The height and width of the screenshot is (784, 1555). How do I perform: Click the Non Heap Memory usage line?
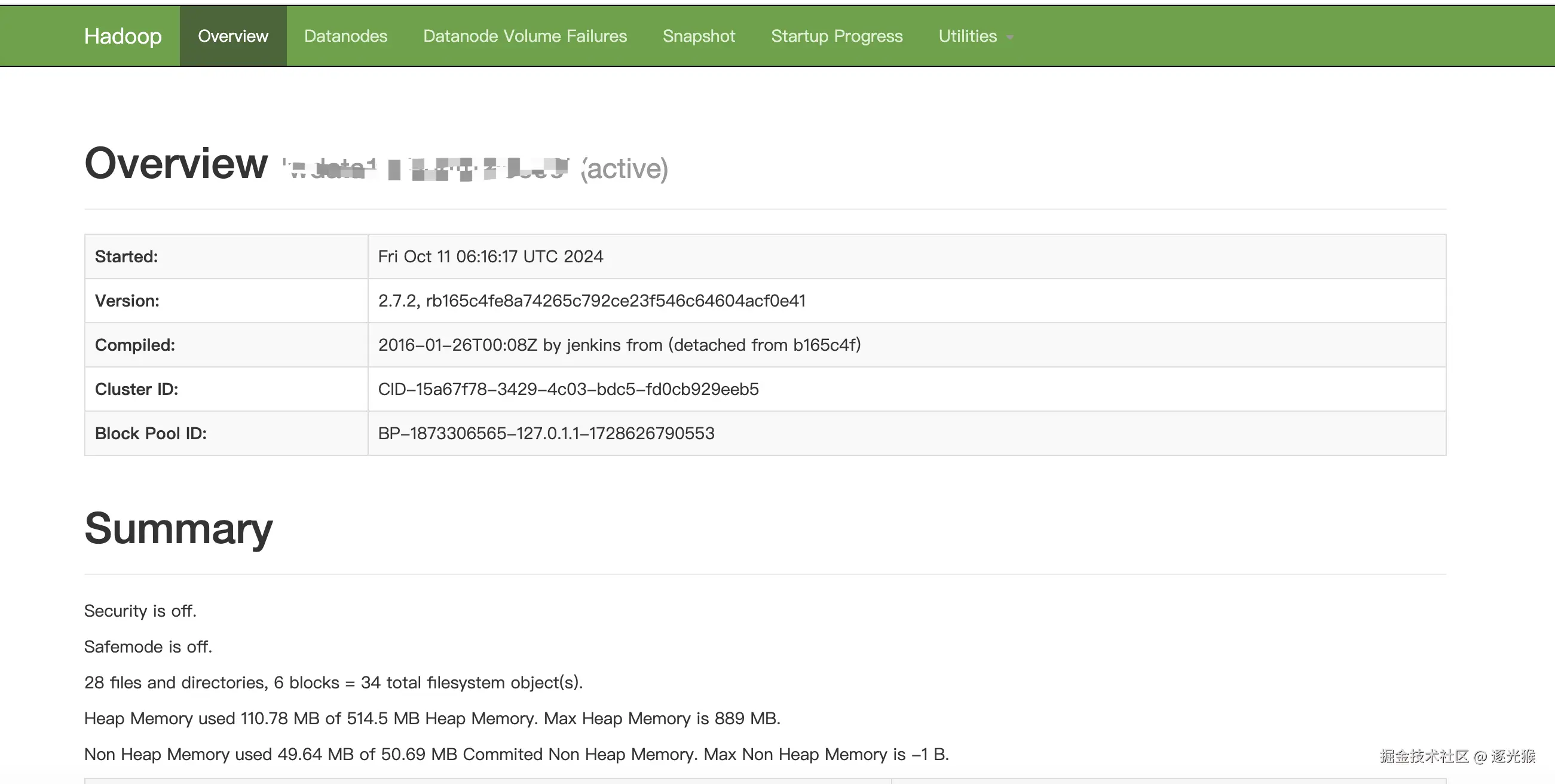[x=516, y=754]
